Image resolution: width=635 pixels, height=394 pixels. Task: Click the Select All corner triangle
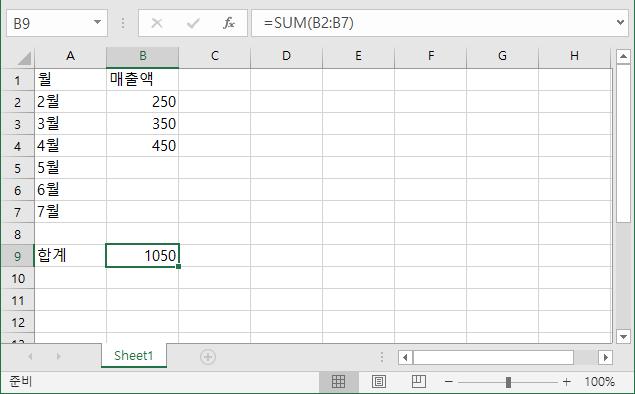[x=23, y=58]
